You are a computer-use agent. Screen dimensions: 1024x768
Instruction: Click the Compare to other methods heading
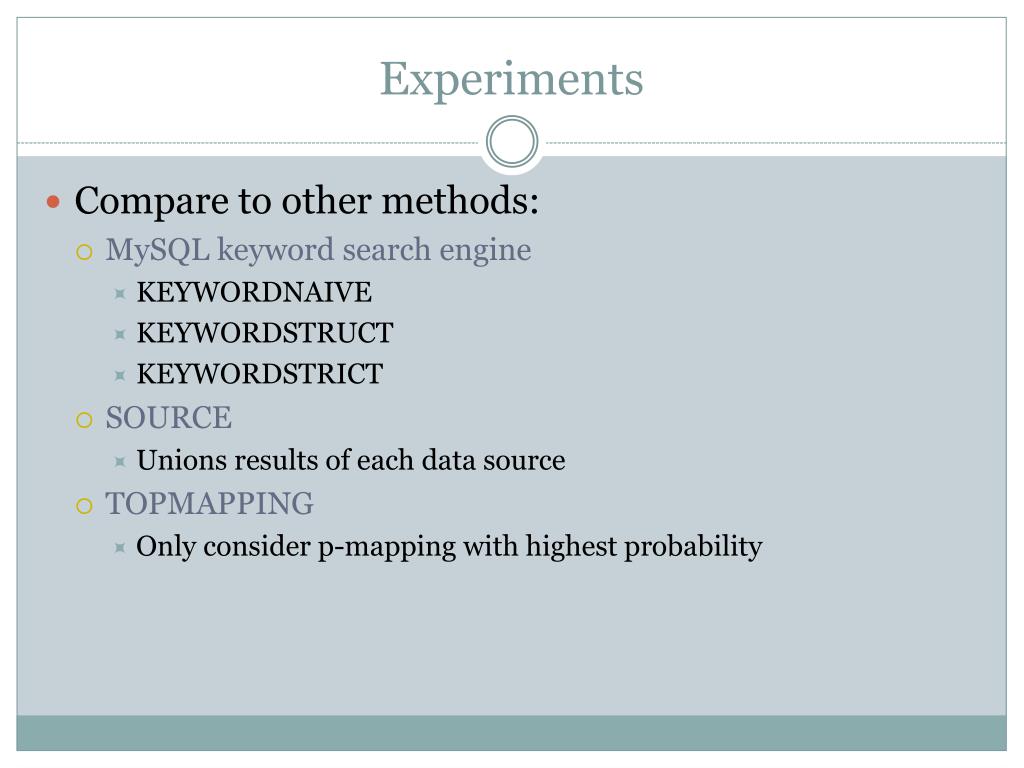[x=307, y=200]
